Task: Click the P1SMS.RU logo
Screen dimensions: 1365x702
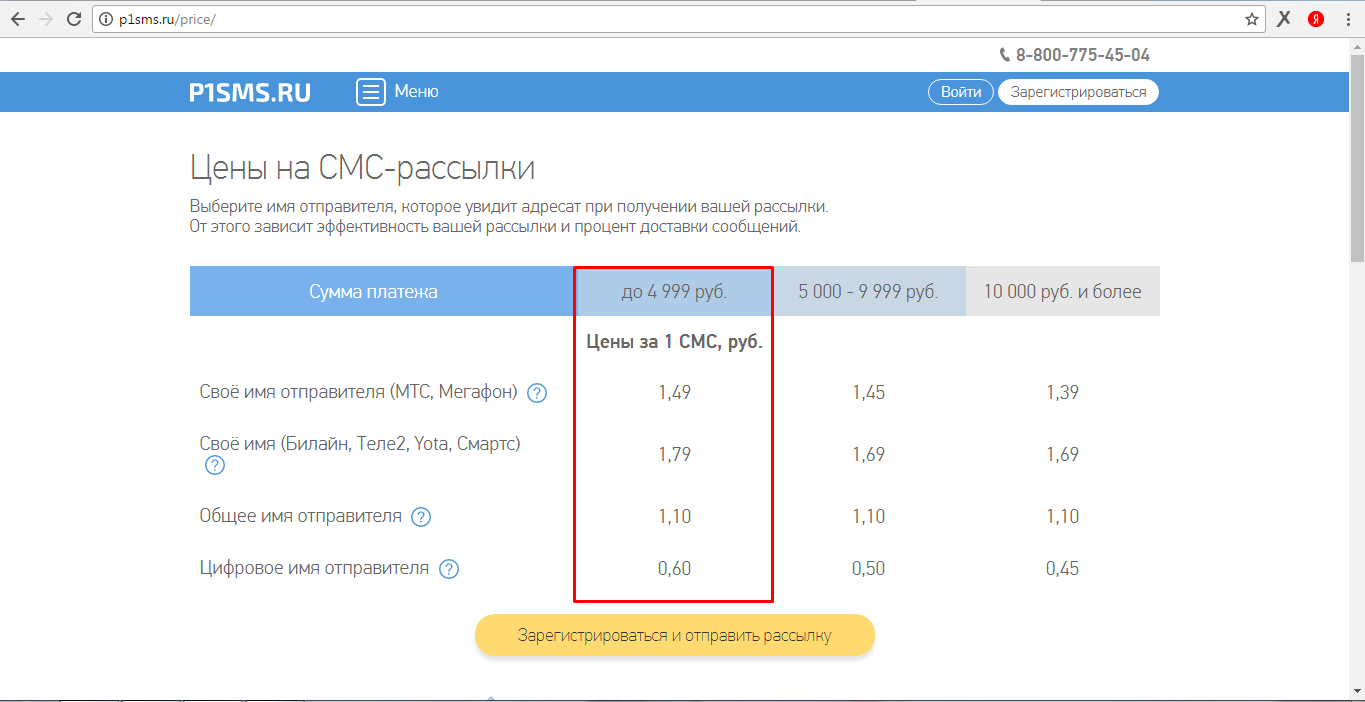Action: coord(250,92)
